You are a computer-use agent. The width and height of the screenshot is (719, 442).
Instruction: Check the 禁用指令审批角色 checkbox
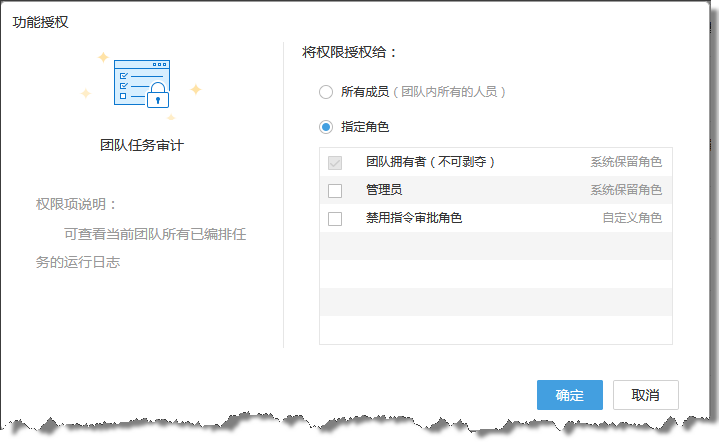(x=335, y=218)
